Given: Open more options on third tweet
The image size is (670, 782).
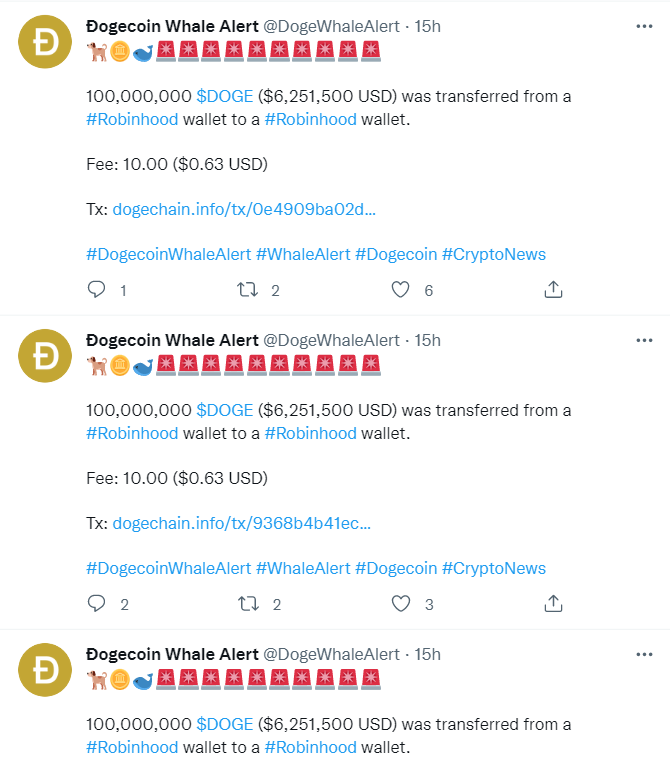Looking at the screenshot, I should tap(644, 655).
